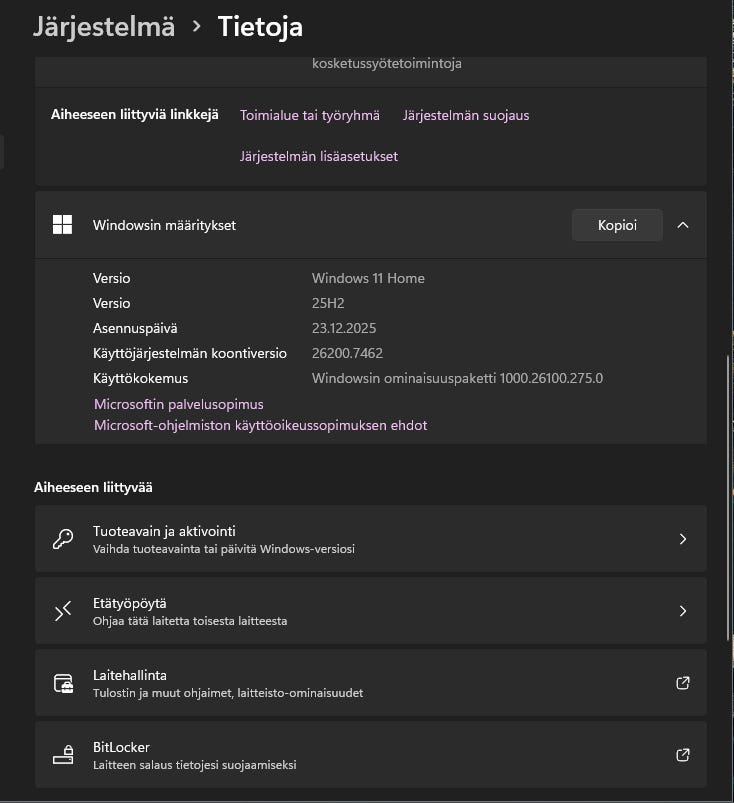The image size is (734, 803).
Task: Select the Windowsin määritykset header row
Action: pos(300,225)
